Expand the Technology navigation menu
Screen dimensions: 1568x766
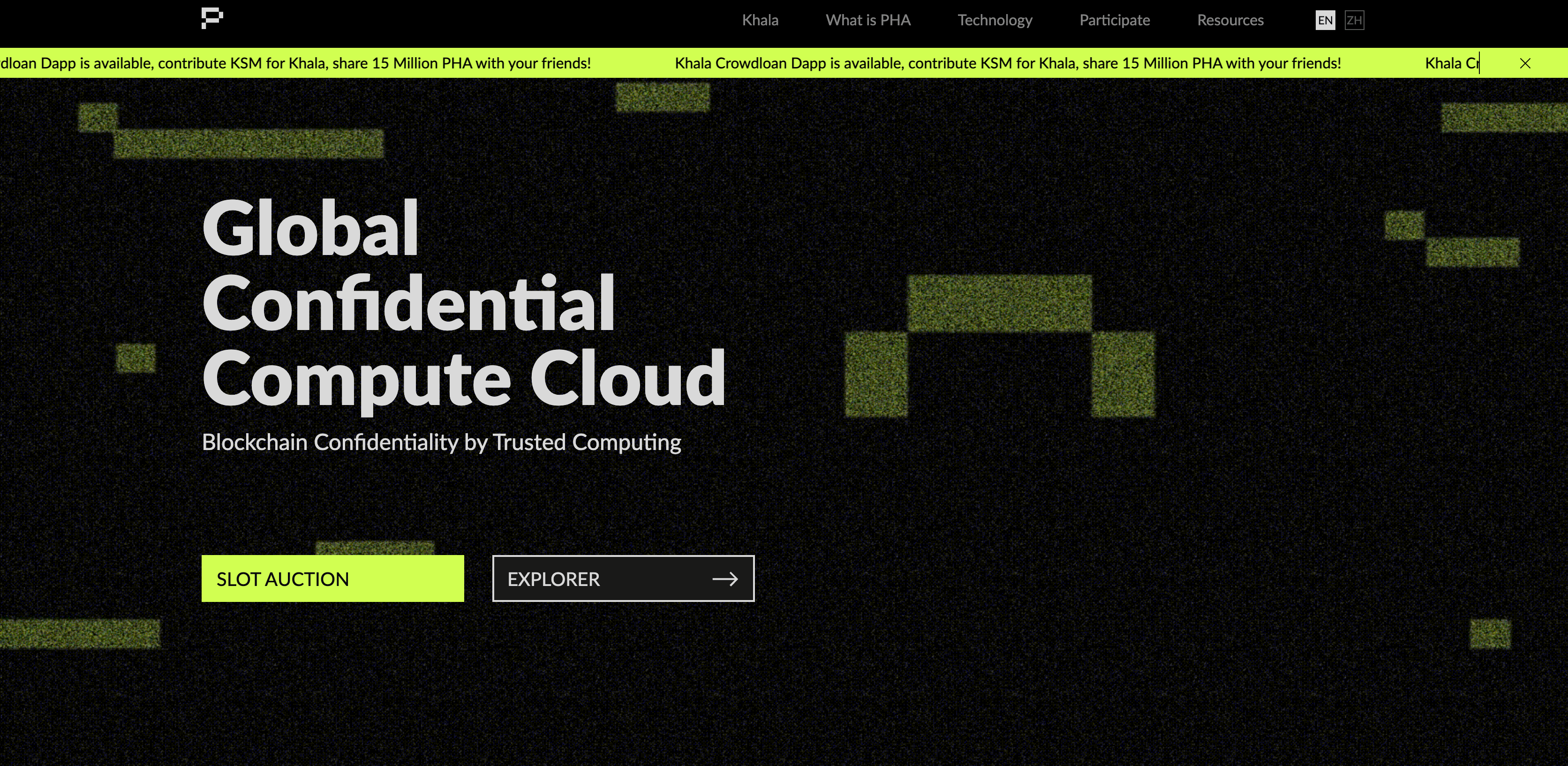click(995, 21)
